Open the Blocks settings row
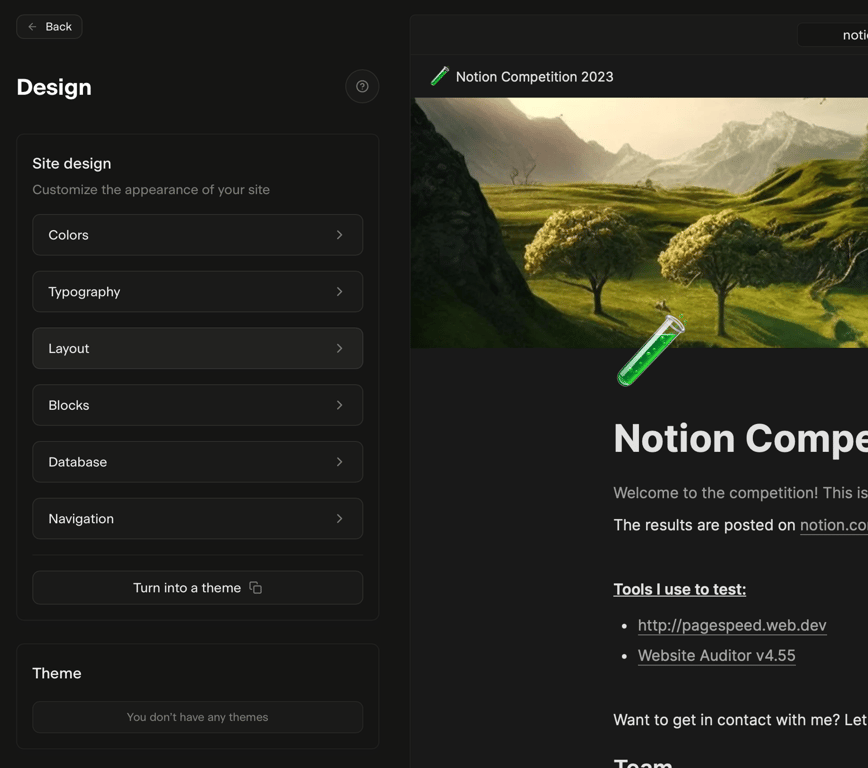Image resolution: width=868 pixels, height=768 pixels. 198,405
